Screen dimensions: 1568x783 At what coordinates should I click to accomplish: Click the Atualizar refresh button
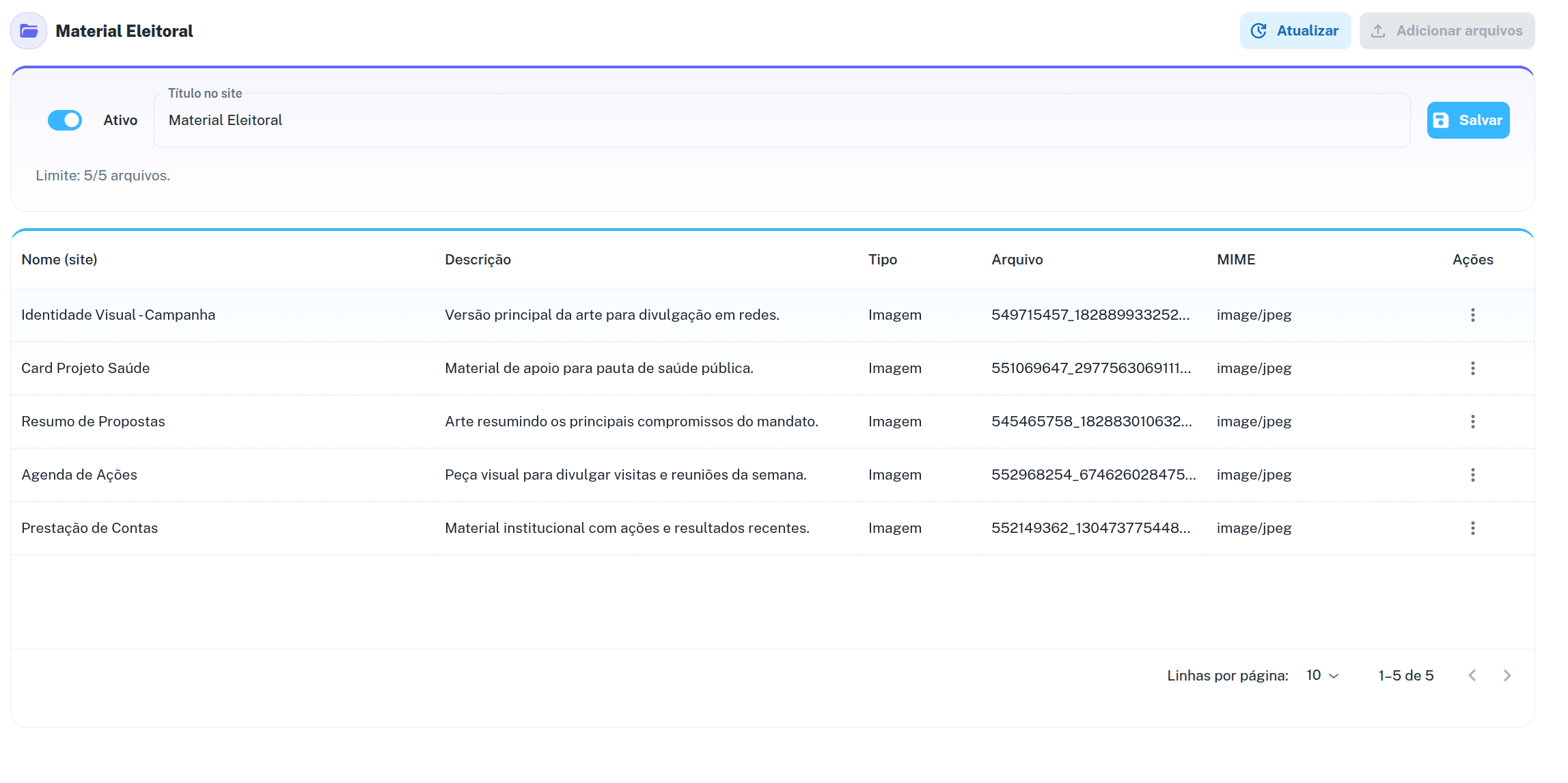point(1295,31)
